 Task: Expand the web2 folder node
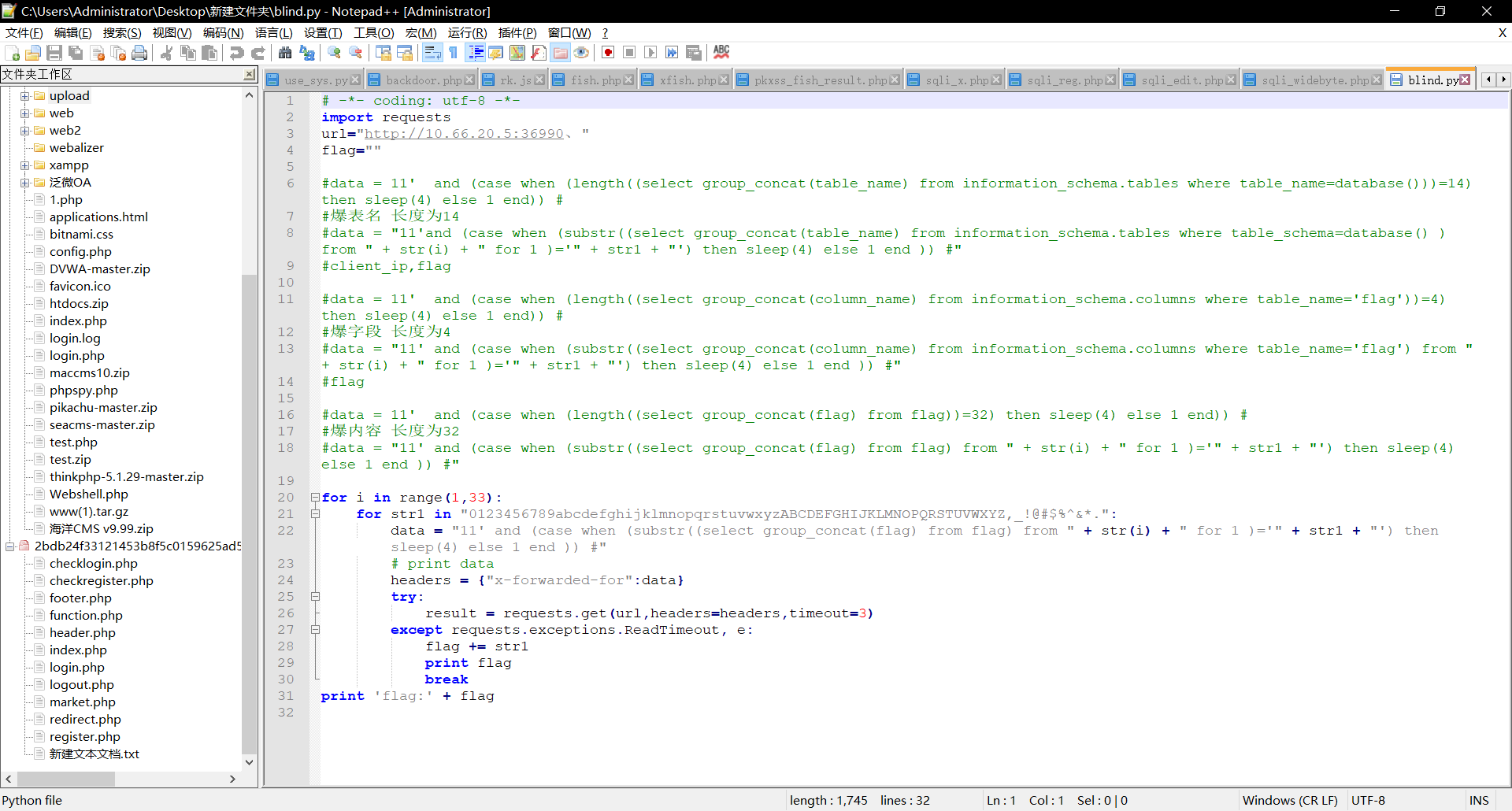(x=24, y=131)
